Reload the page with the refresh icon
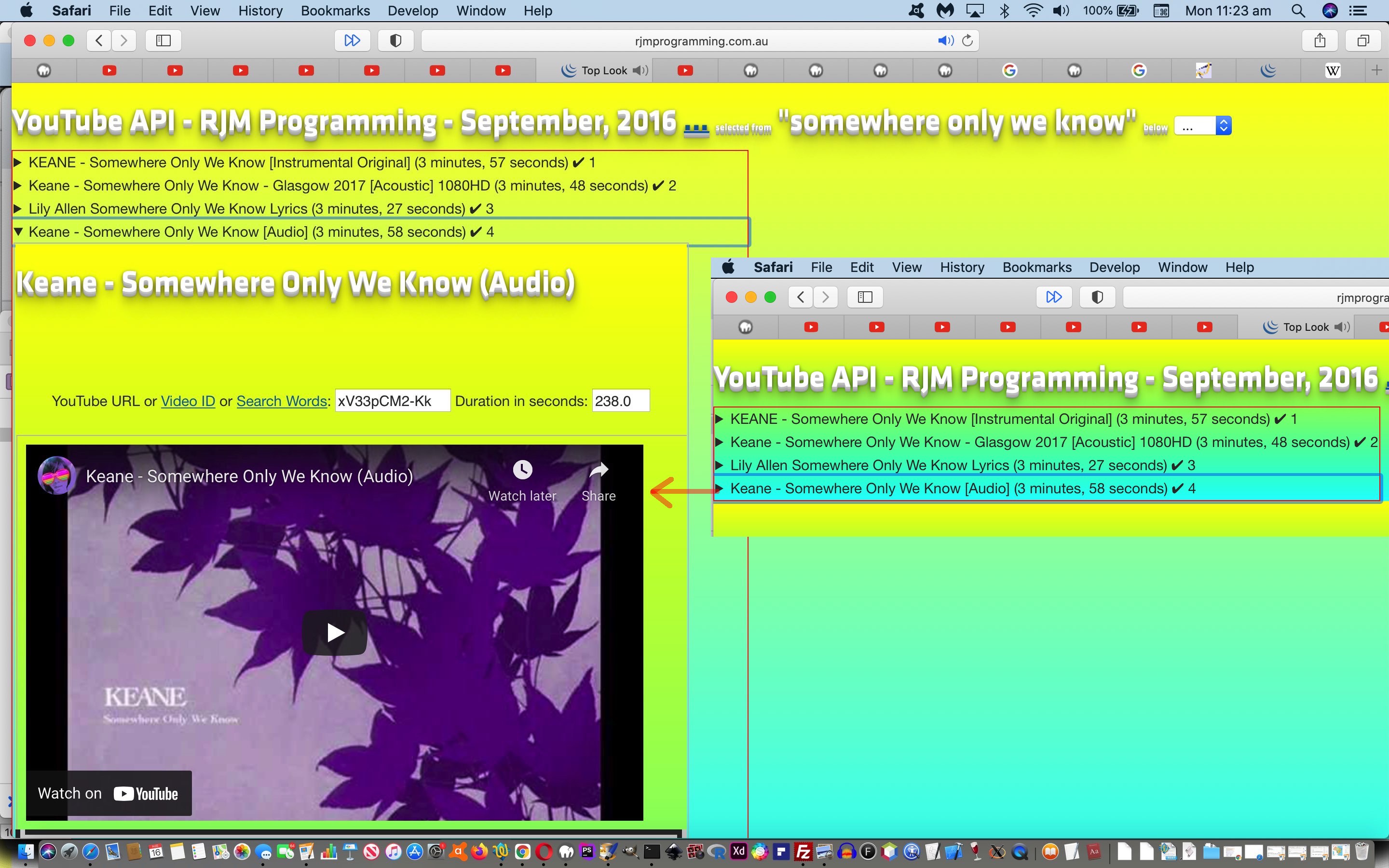This screenshot has height=868, width=1389. pos(967,40)
